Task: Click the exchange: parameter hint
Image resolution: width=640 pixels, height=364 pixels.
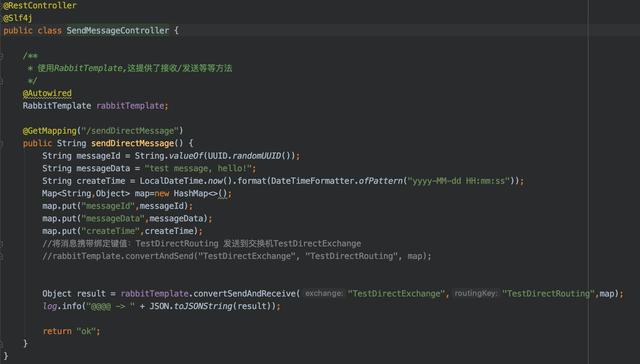Action: tap(324, 293)
